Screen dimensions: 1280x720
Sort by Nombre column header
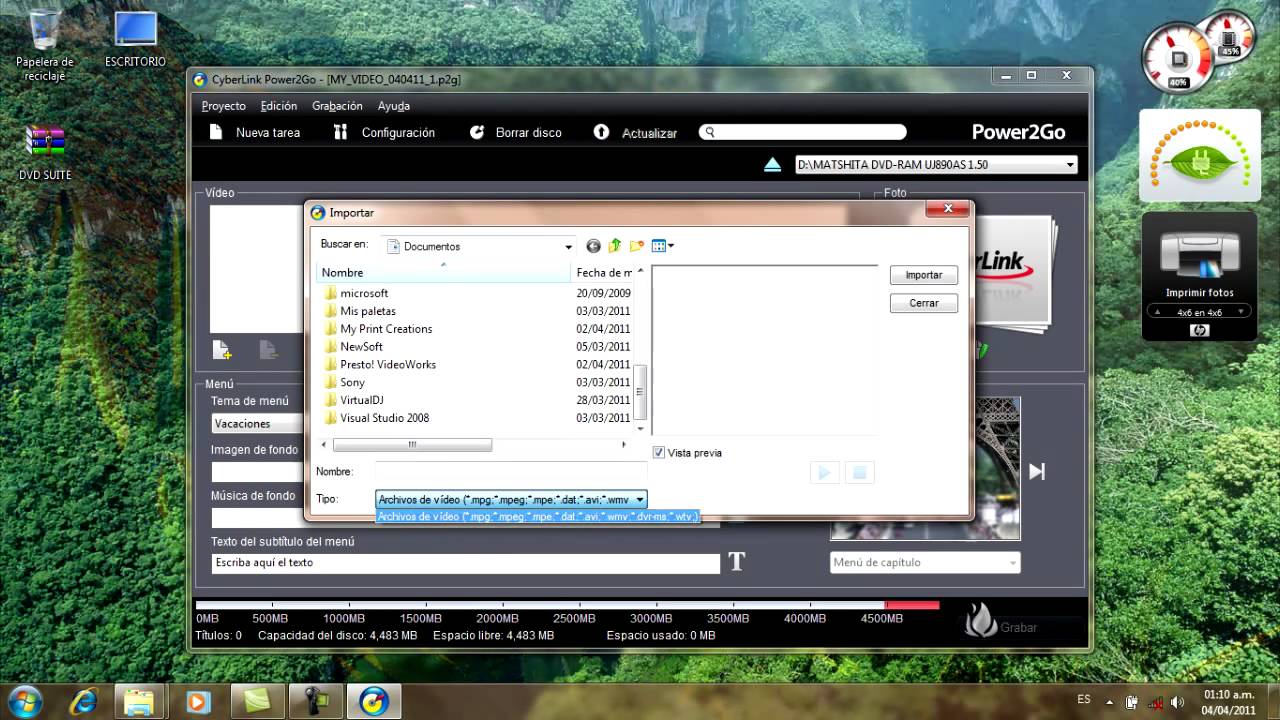click(444, 272)
